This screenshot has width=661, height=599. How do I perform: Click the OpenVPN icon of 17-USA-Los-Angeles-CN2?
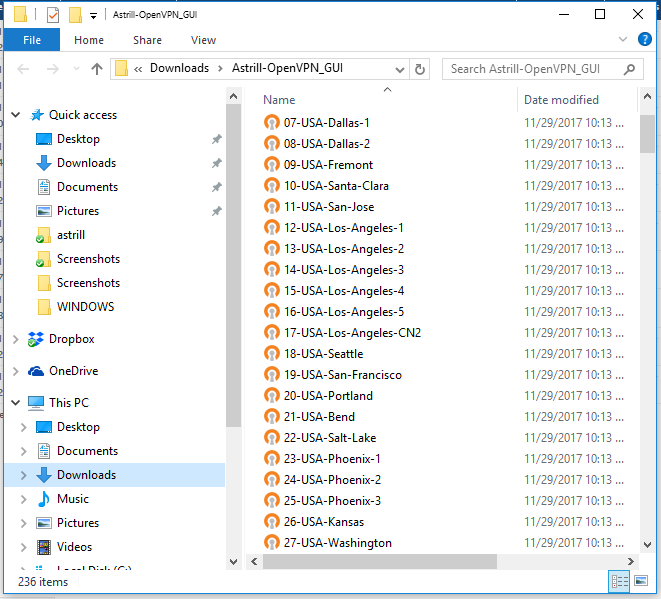pyautogui.click(x=272, y=333)
